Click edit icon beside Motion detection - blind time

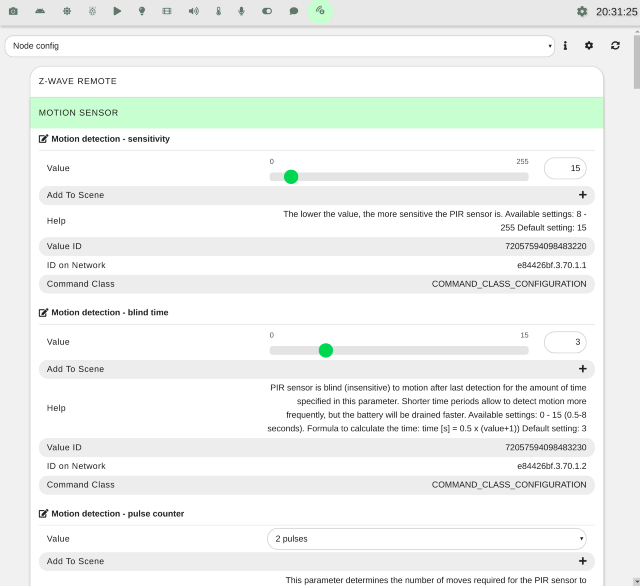(44, 313)
